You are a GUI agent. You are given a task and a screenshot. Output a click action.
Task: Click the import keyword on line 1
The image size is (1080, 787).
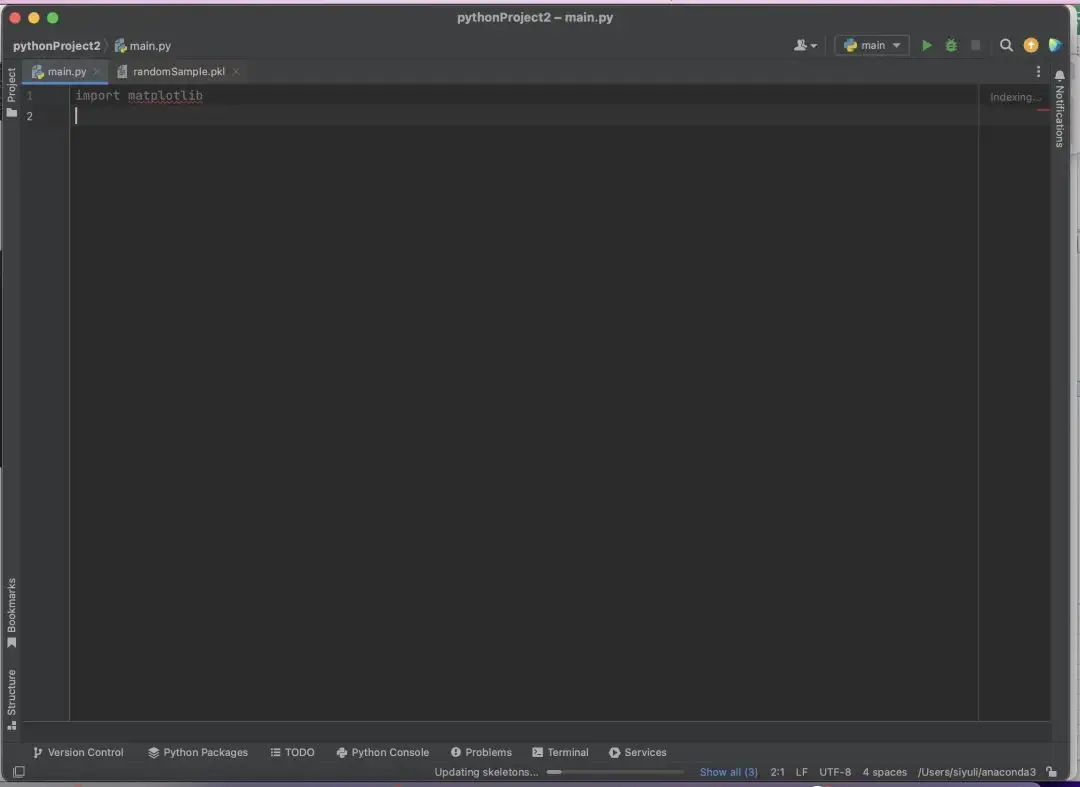pyautogui.click(x=97, y=95)
